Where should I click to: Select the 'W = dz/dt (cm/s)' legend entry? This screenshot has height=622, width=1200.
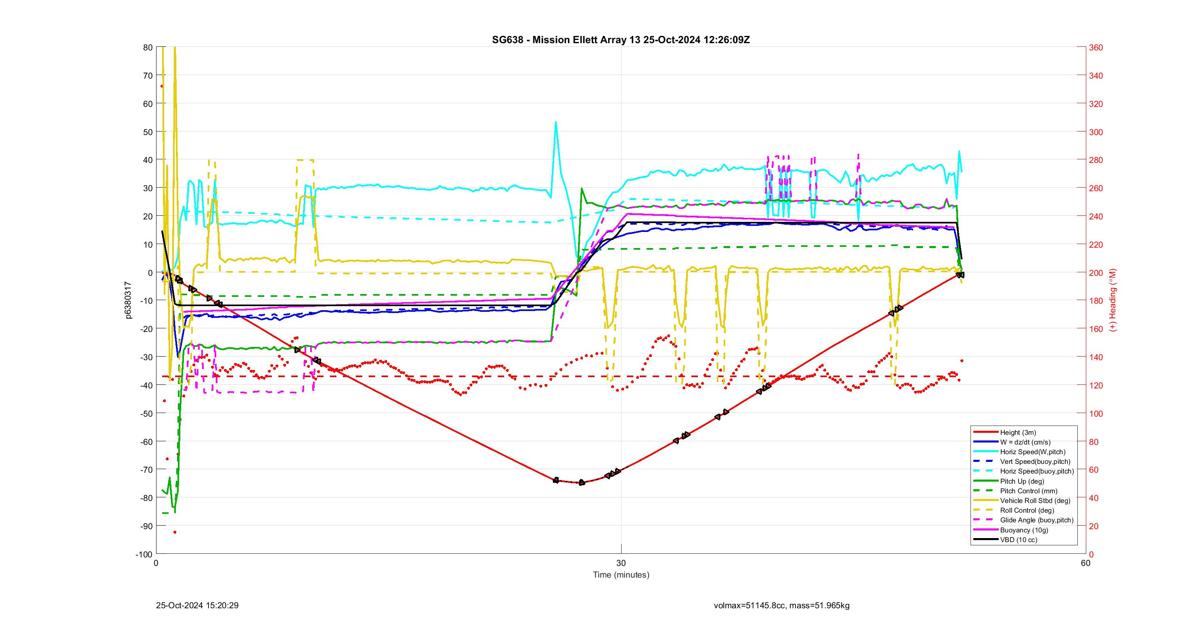tap(1025, 442)
